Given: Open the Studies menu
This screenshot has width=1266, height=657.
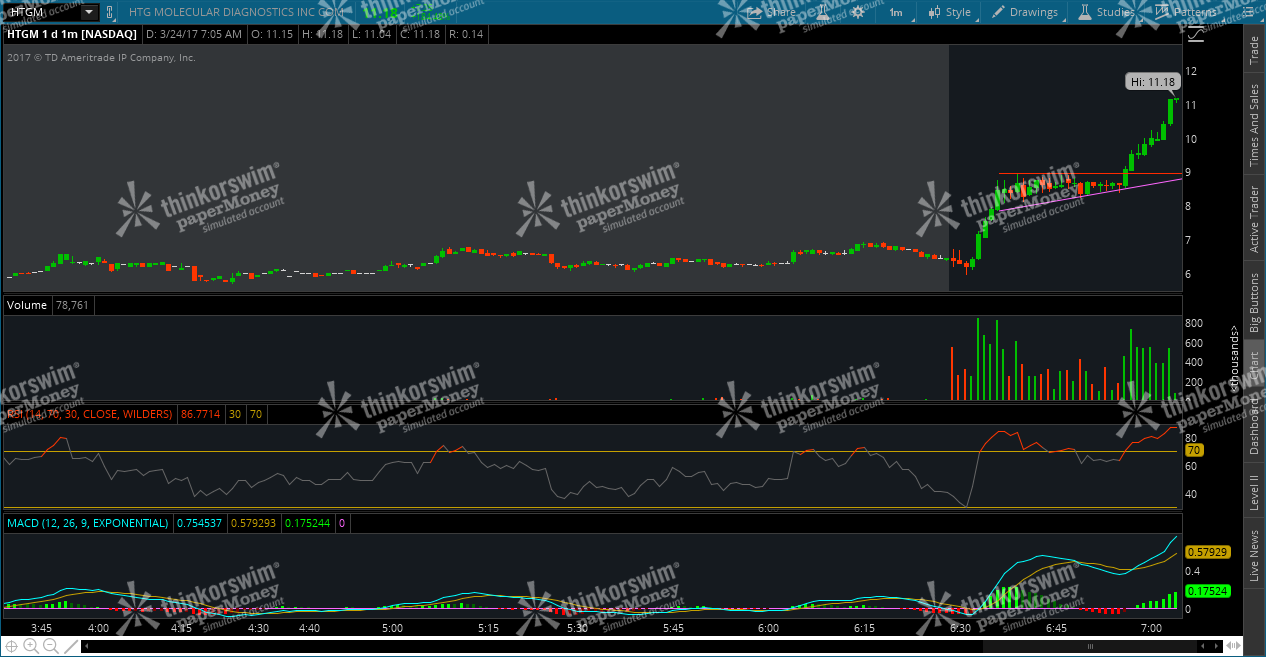Looking at the screenshot, I should pos(1107,12).
